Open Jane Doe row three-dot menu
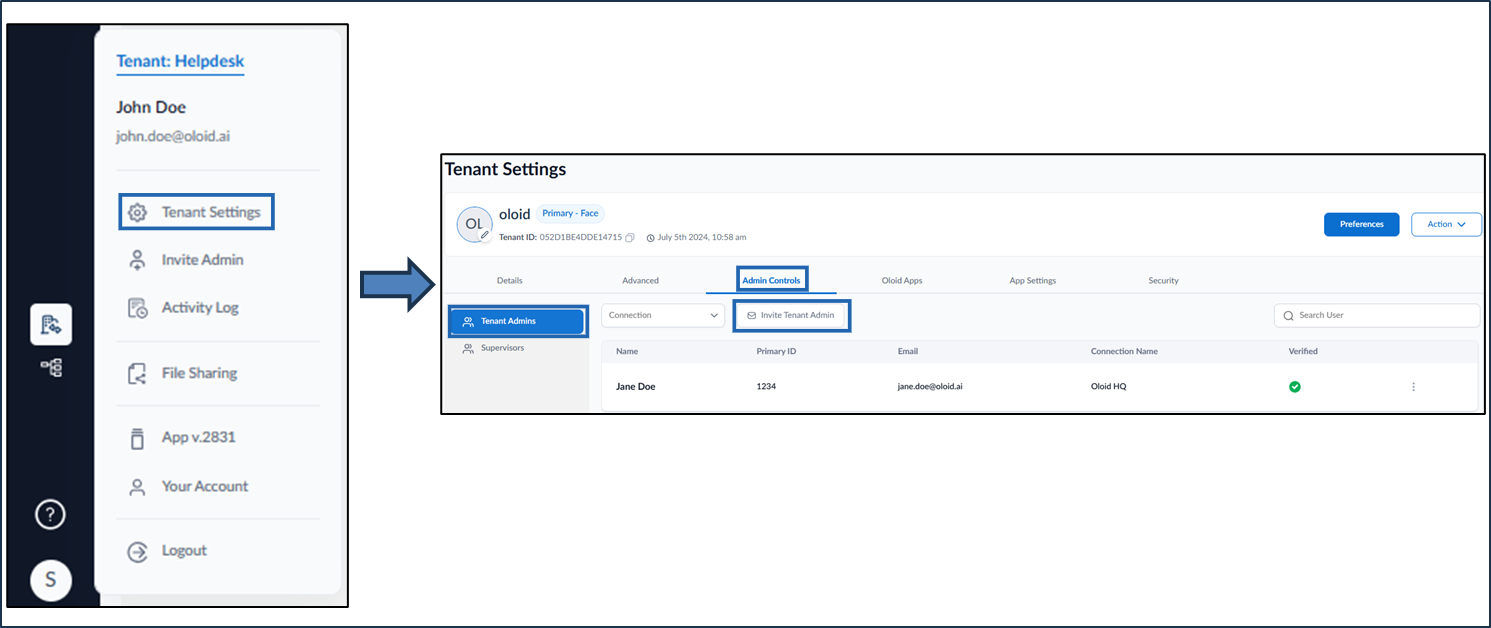Image resolution: width=1491 pixels, height=628 pixels. pyautogui.click(x=1413, y=386)
